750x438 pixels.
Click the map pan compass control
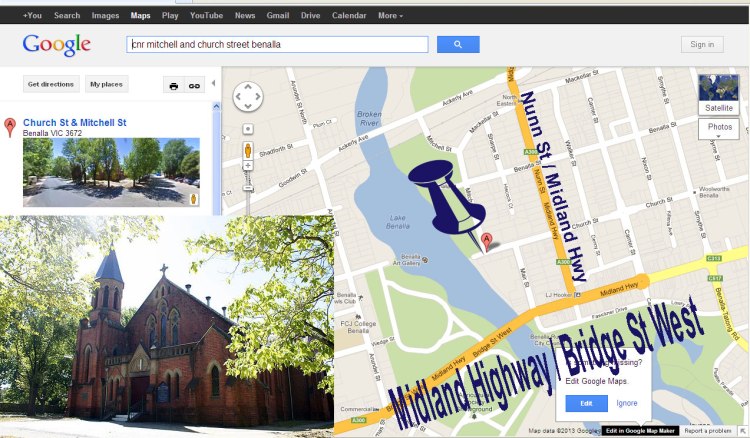pyautogui.click(x=248, y=97)
